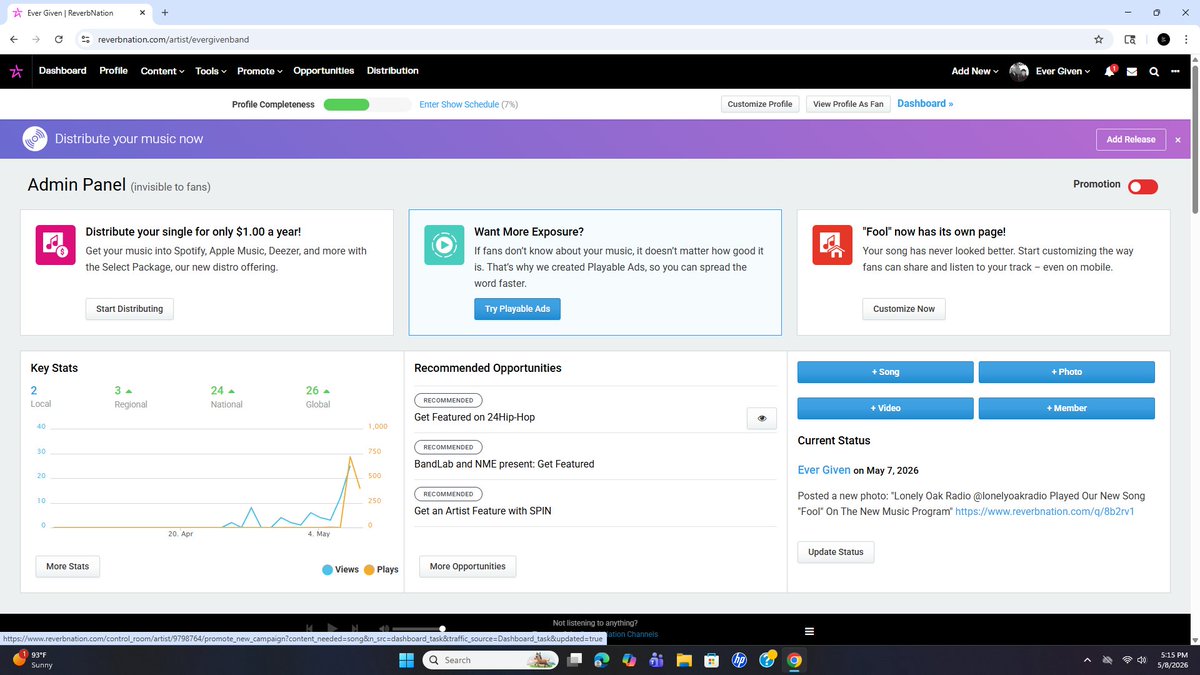1200x675 pixels.
Task: Click the Customize Profile button
Action: 760,104
